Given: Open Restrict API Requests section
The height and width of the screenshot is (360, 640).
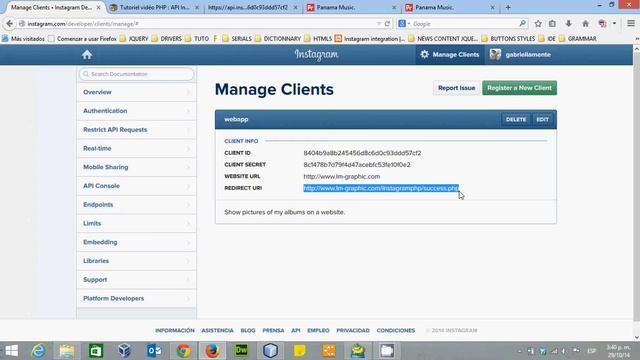Looking at the screenshot, I should pyautogui.click(x=136, y=130).
